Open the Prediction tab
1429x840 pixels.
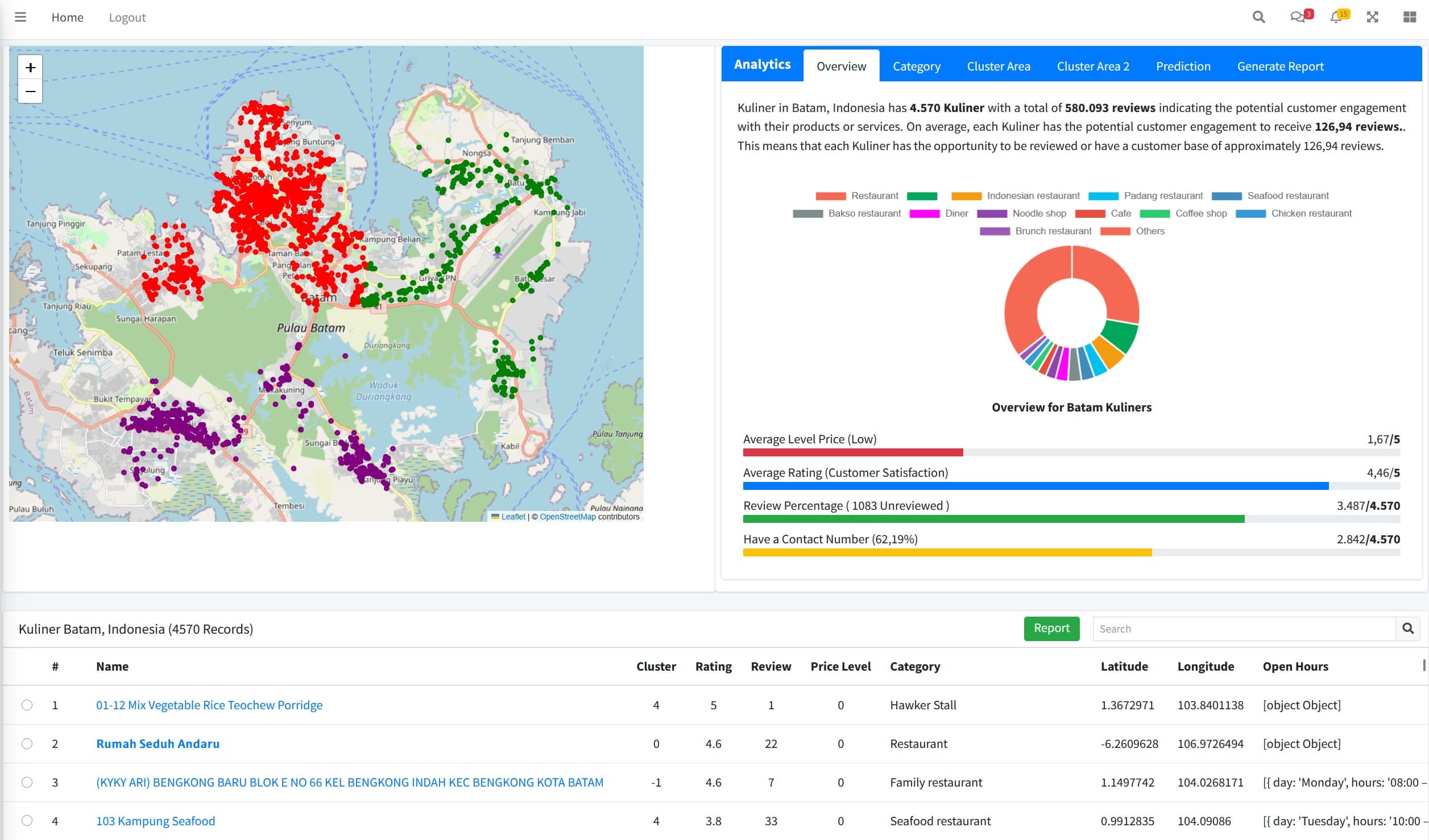tap(1183, 66)
